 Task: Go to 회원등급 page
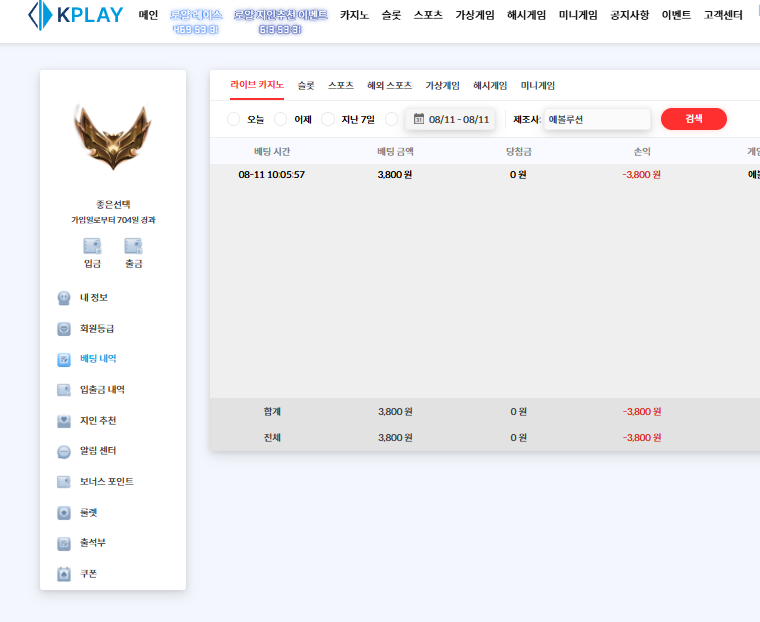97,329
